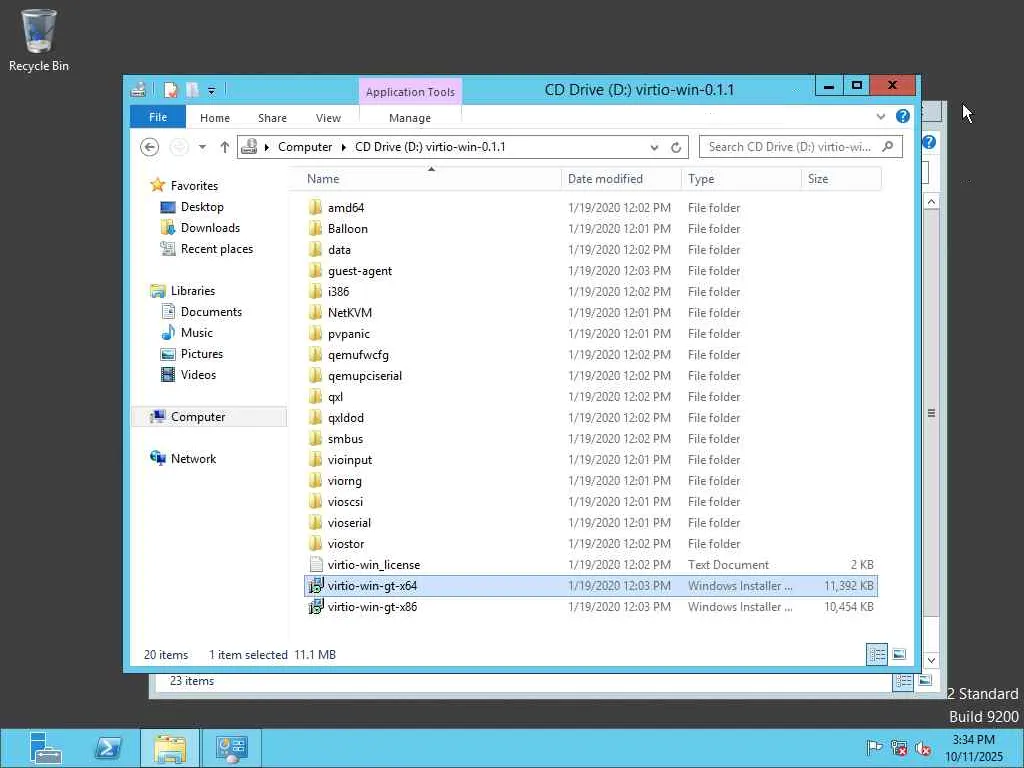
Task: Open Pictures library
Action: pos(202,353)
